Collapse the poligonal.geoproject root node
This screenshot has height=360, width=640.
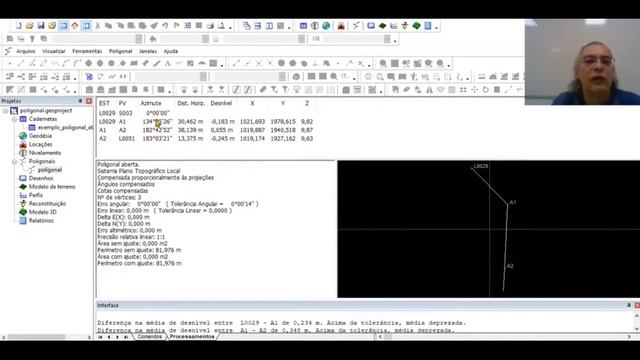(x=5, y=111)
